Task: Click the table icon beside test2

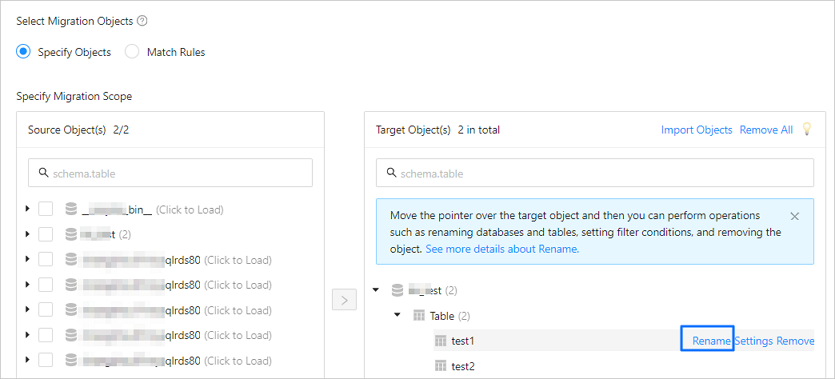Action: [440, 366]
